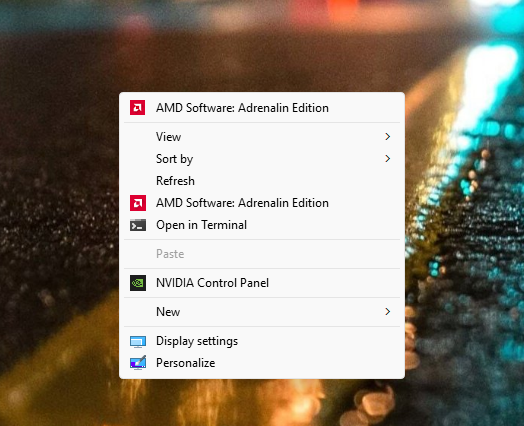
Task: Launch NVIDIA Control Panel
Action: [262, 283]
